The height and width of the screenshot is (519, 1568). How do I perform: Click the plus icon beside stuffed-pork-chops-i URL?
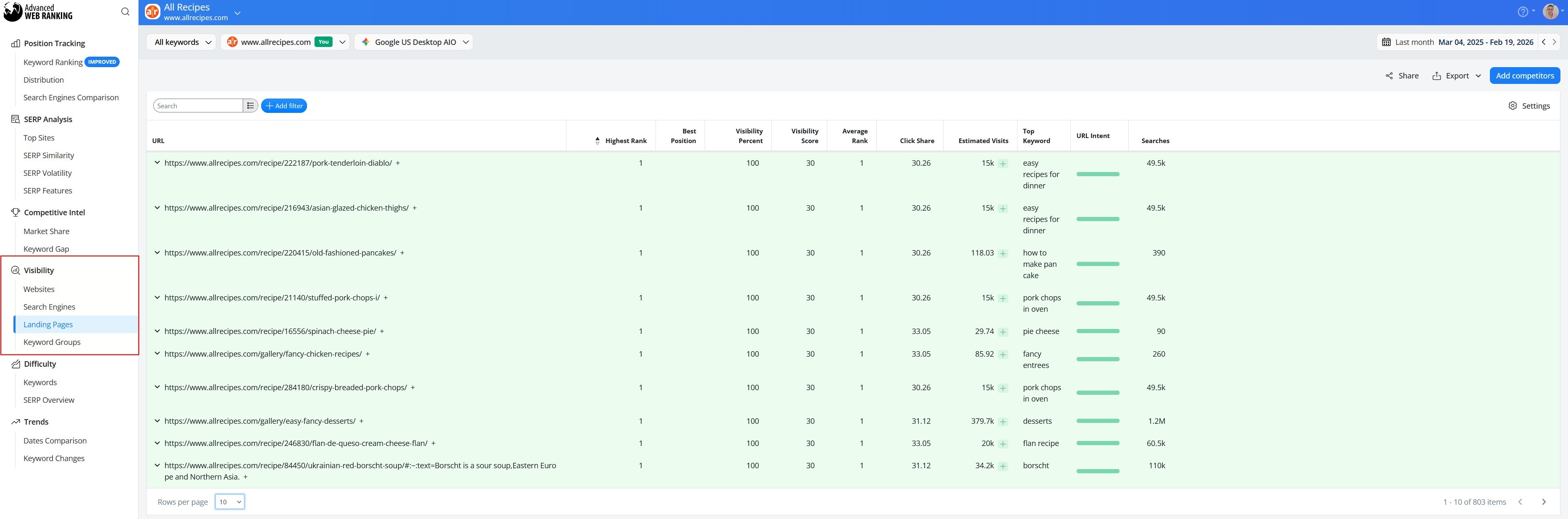tap(386, 298)
